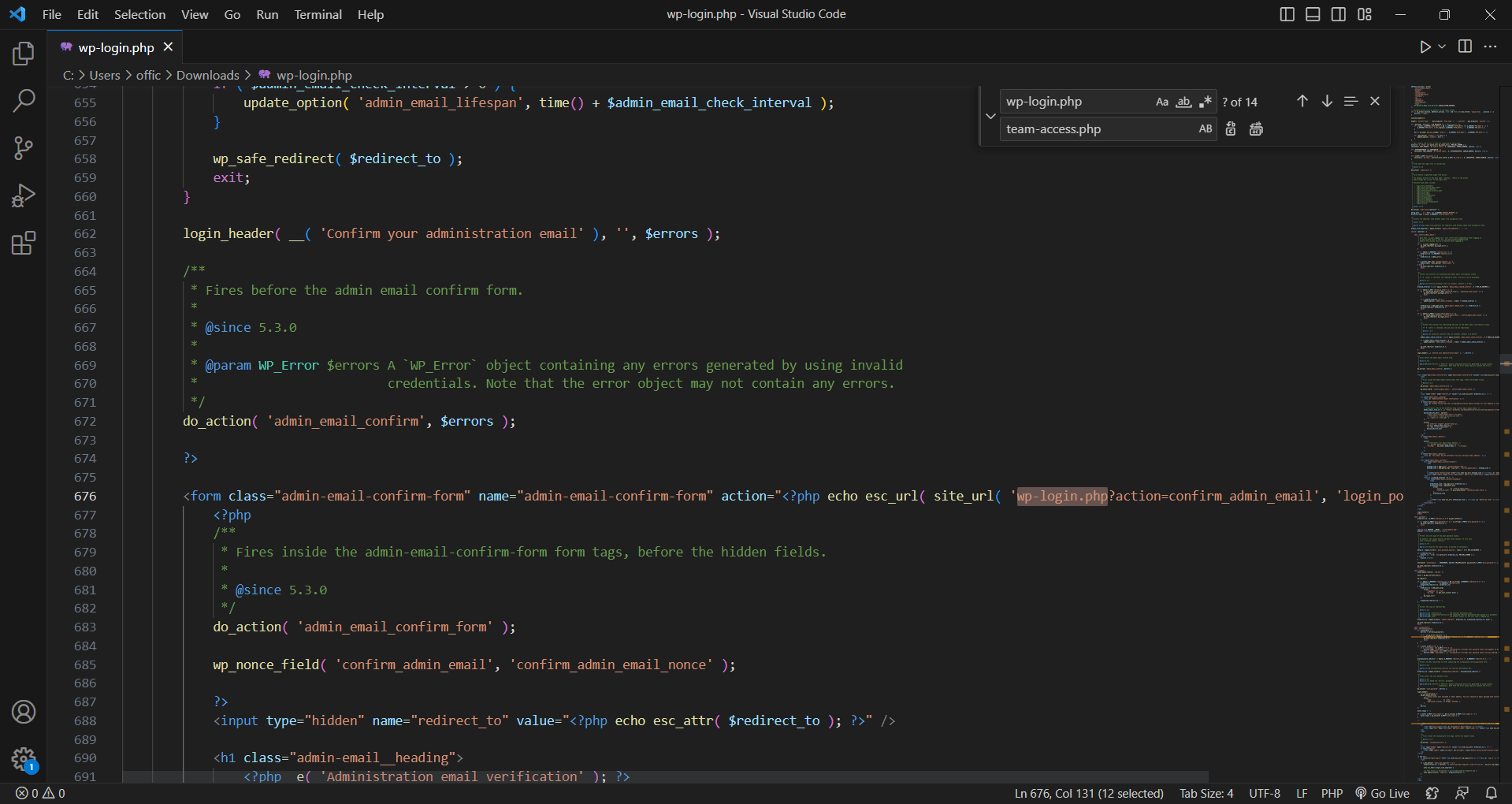Change LF end of line sequence
The width and height of the screenshot is (1512, 804).
coord(1302,793)
